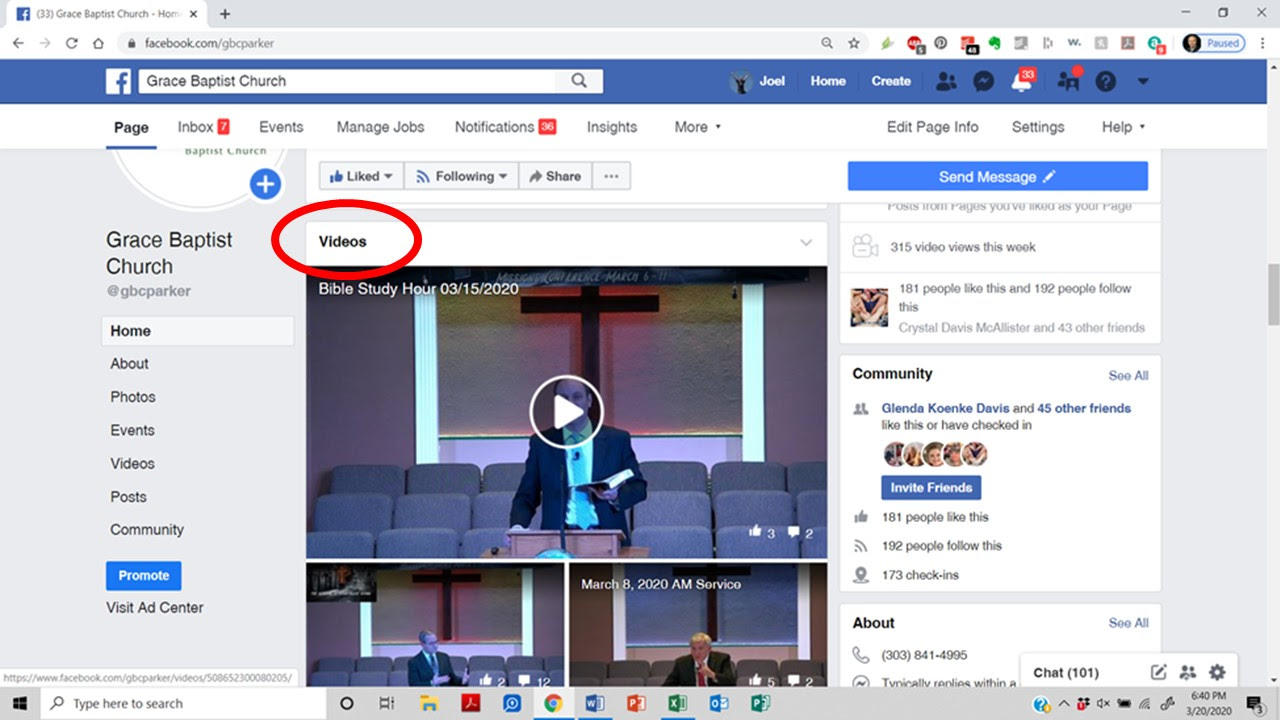Open the Windows Action Center notifications icon
This screenshot has height=720, width=1280.
click(1256, 703)
